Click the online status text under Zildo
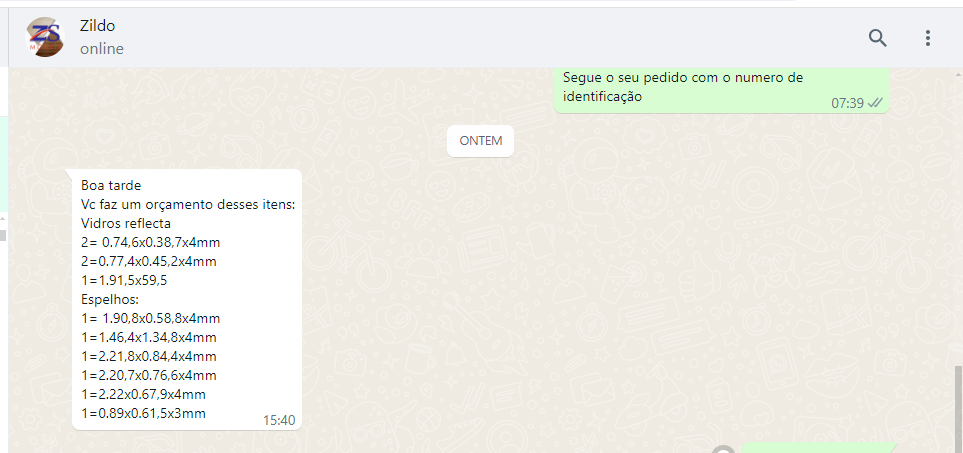Screen dimensions: 963x453 [102, 48]
